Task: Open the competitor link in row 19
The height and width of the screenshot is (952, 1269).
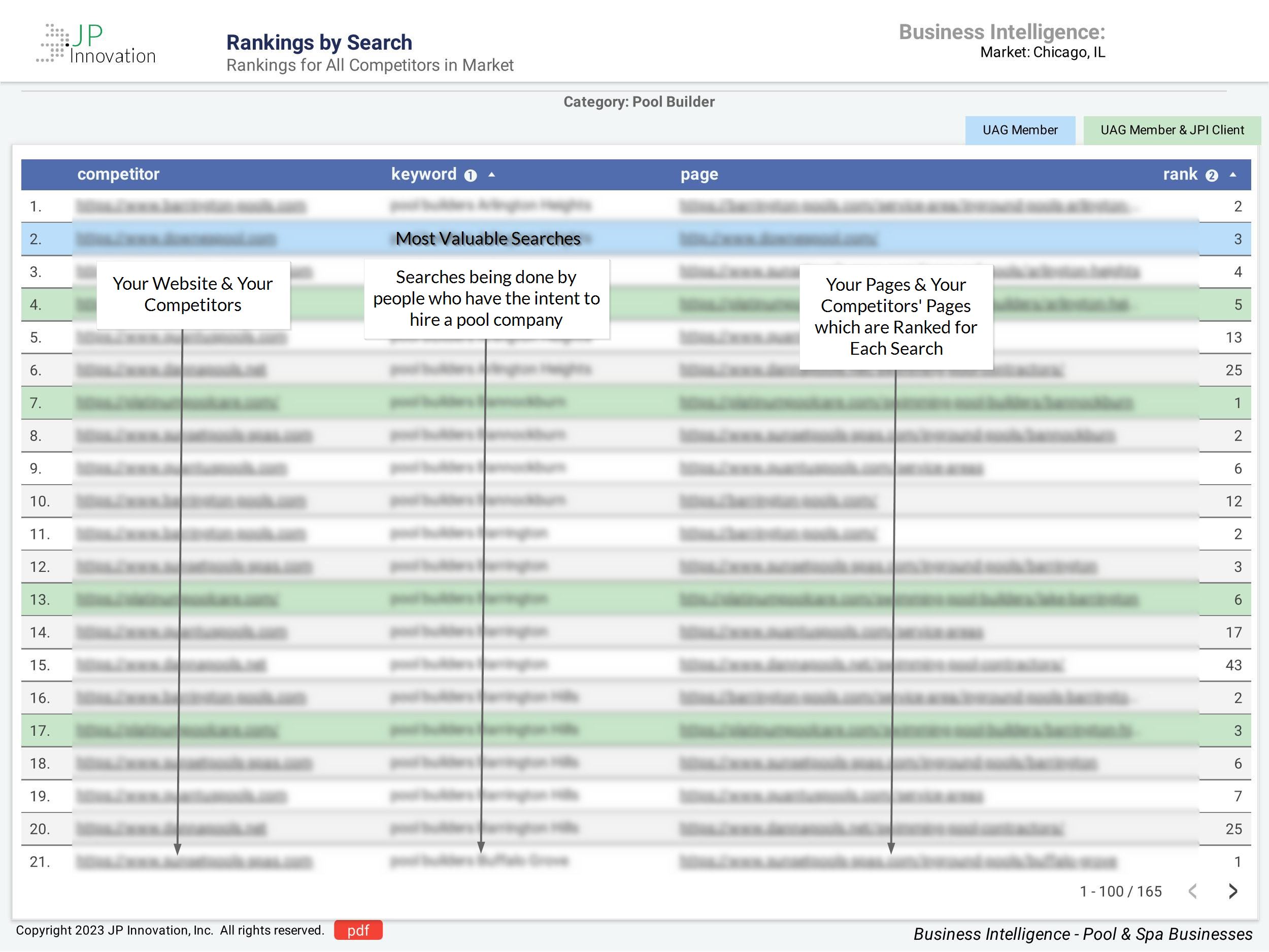Action: (x=181, y=796)
